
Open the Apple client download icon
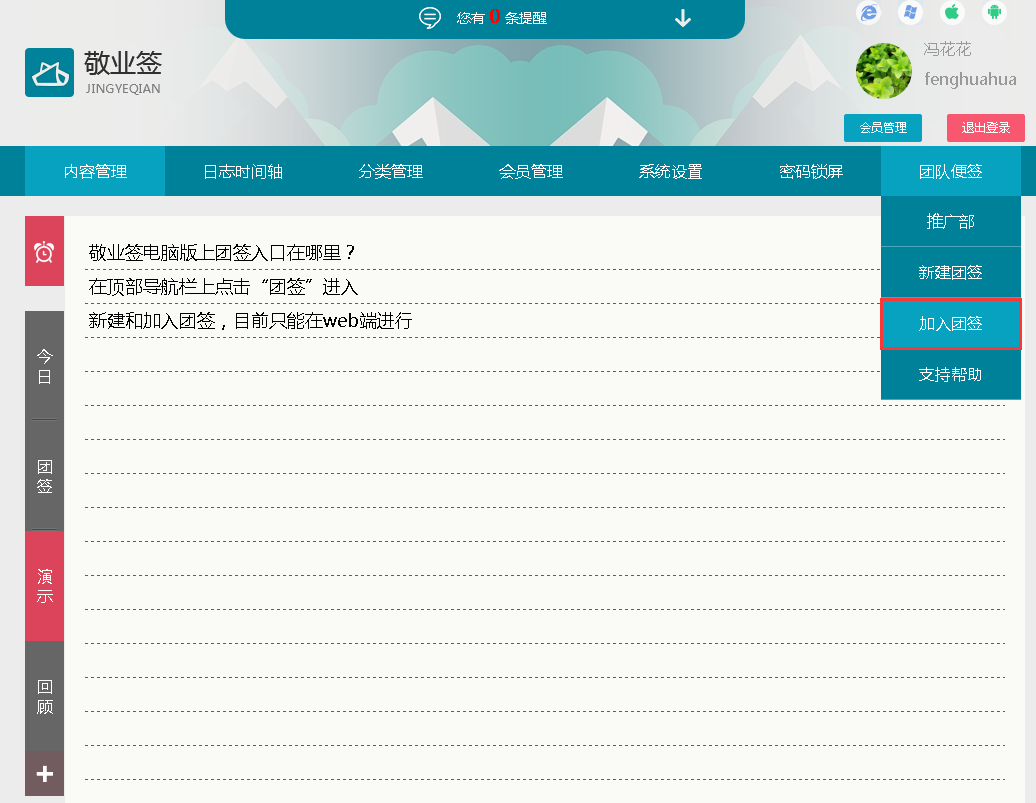(952, 12)
